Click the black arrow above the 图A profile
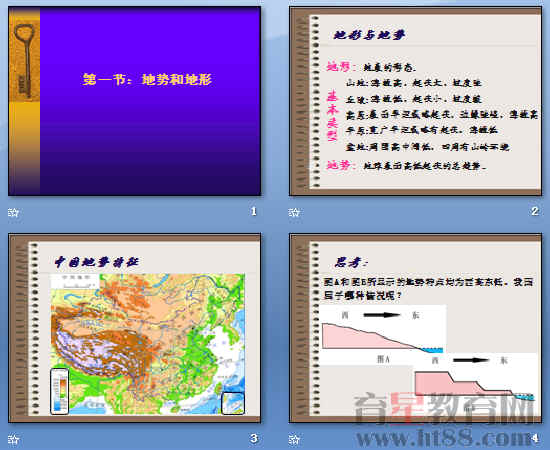 point(382,315)
